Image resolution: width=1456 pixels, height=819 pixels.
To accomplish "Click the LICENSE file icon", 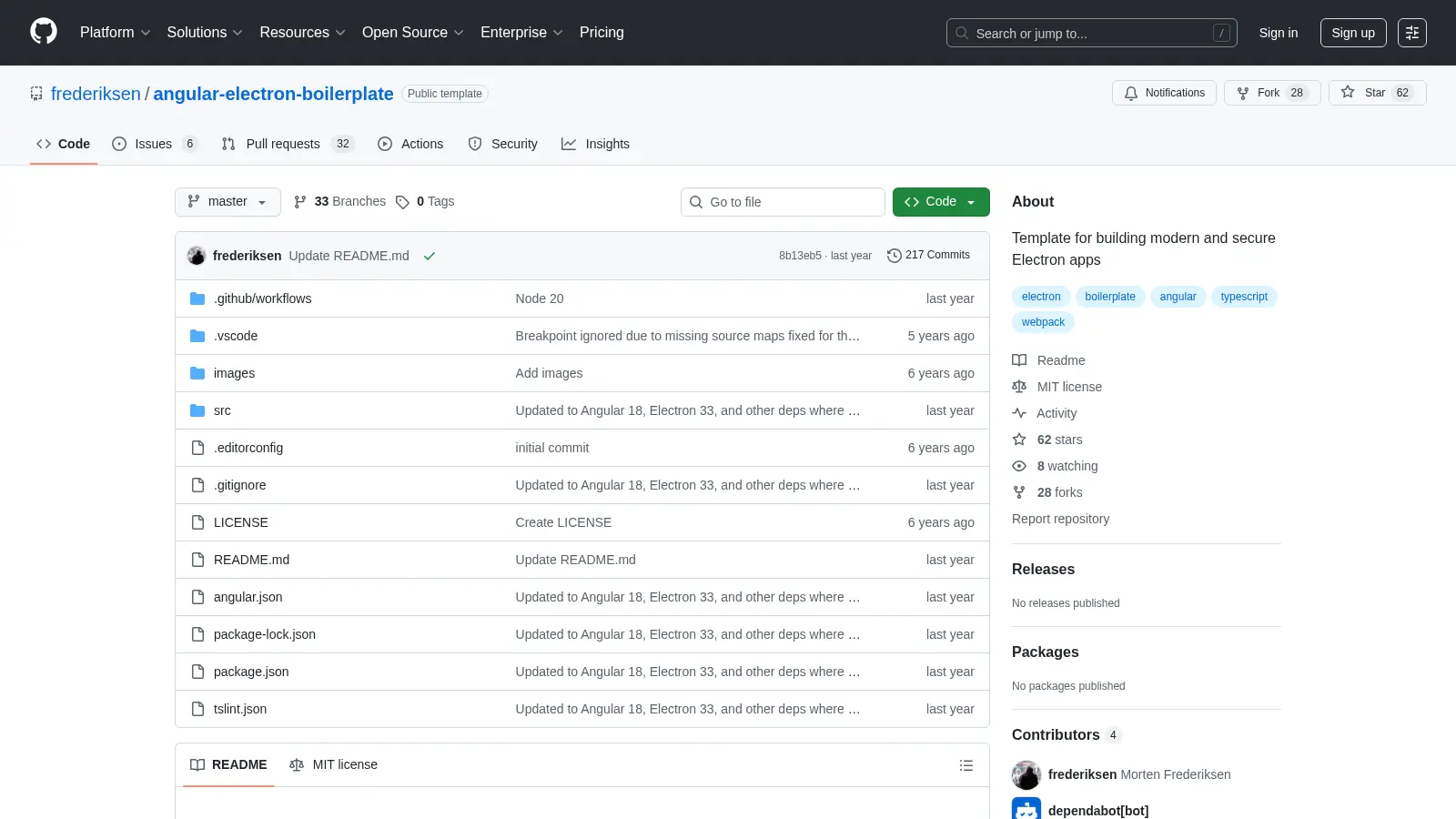I will click(x=197, y=522).
